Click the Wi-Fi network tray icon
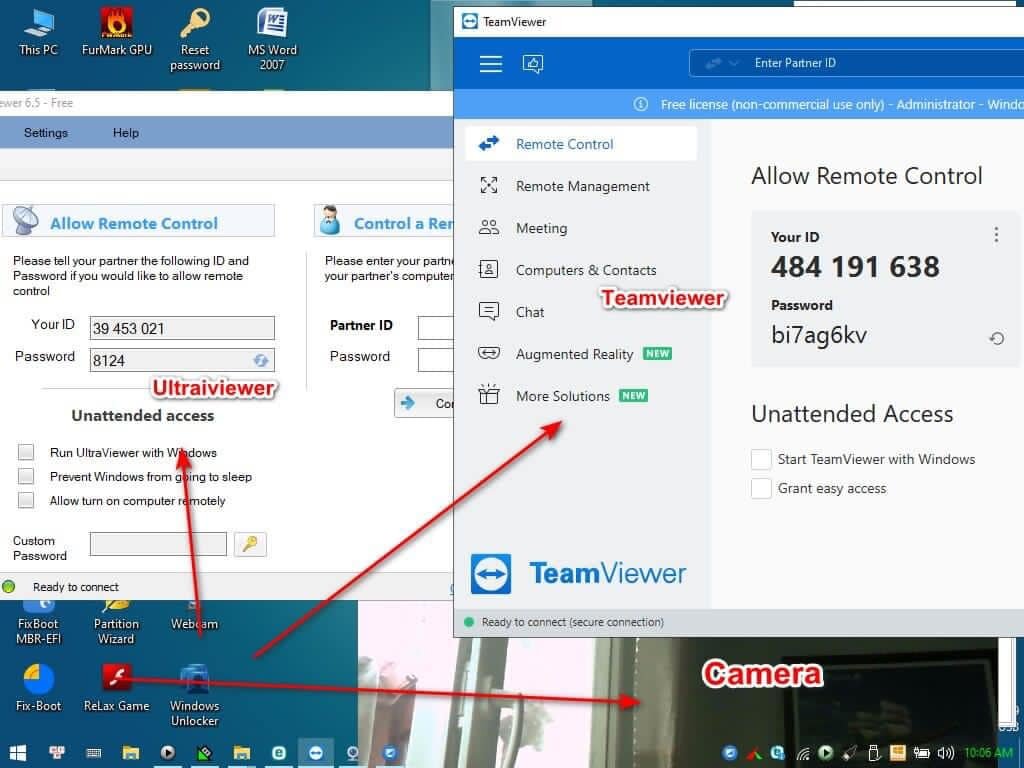The width and height of the screenshot is (1024, 768). [803, 754]
